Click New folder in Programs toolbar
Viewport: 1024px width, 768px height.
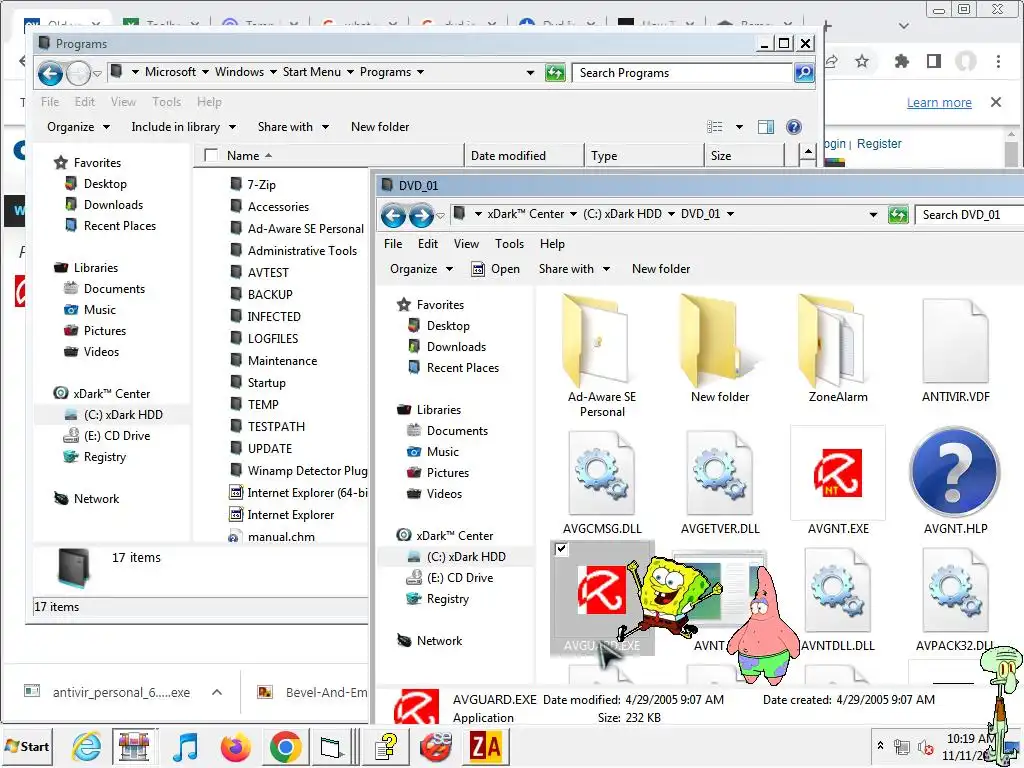380,127
